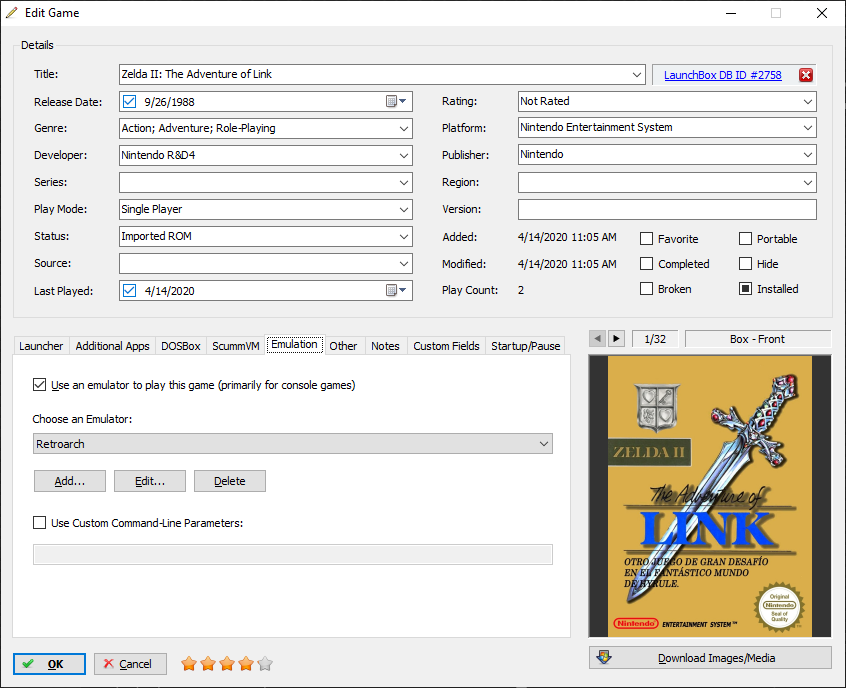Show the previous image with left arrow
This screenshot has height=688, width=846.
tap(597, 339)
